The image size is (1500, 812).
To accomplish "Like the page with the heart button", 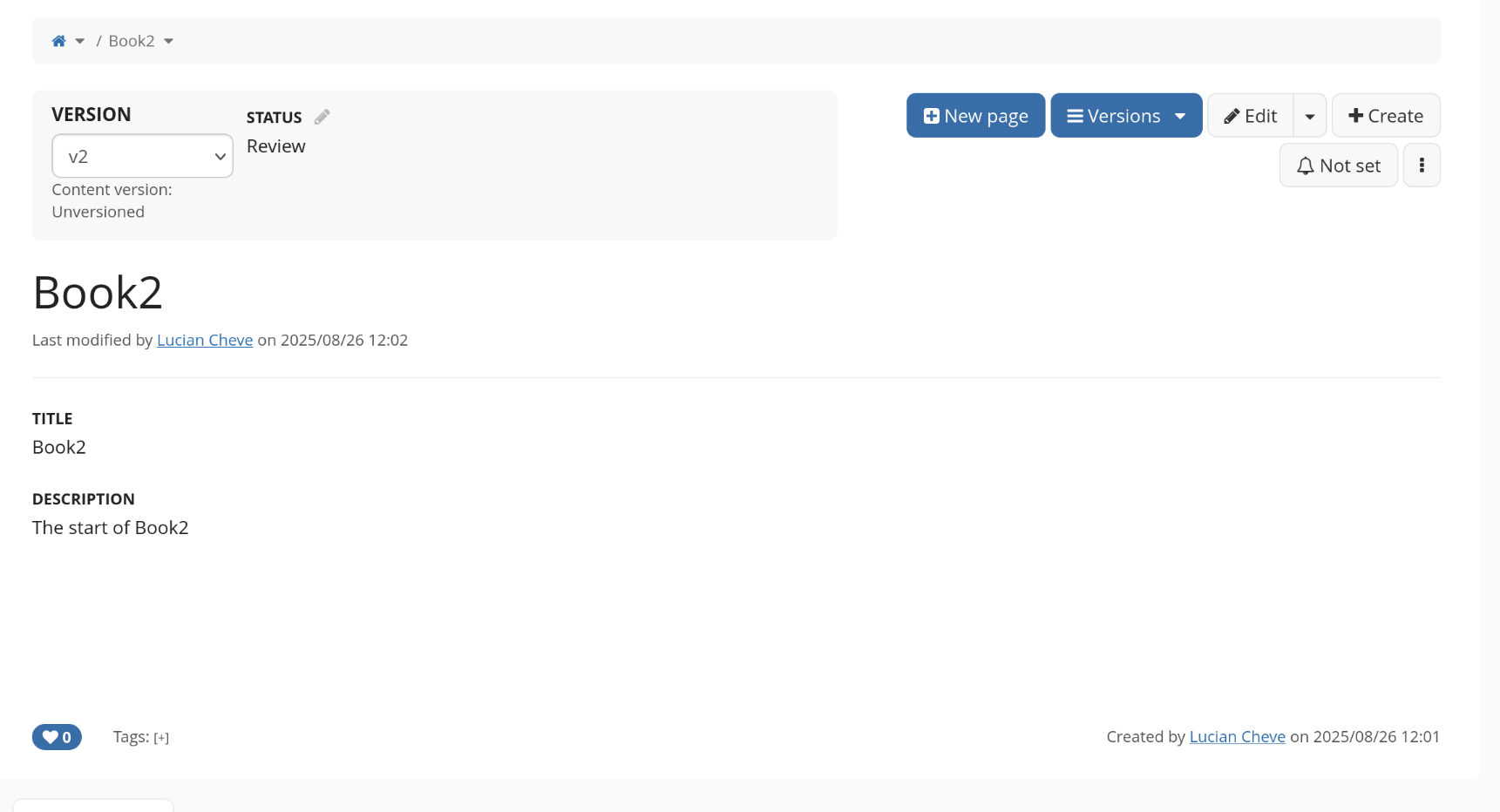I will pos(57,737).
